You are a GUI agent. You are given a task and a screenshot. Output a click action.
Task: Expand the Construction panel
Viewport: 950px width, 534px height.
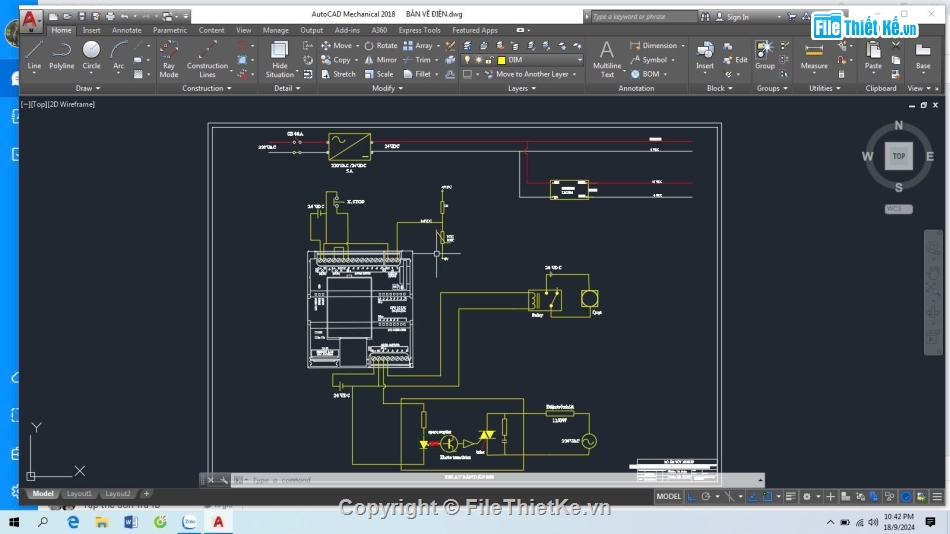(x=207, y=88)
